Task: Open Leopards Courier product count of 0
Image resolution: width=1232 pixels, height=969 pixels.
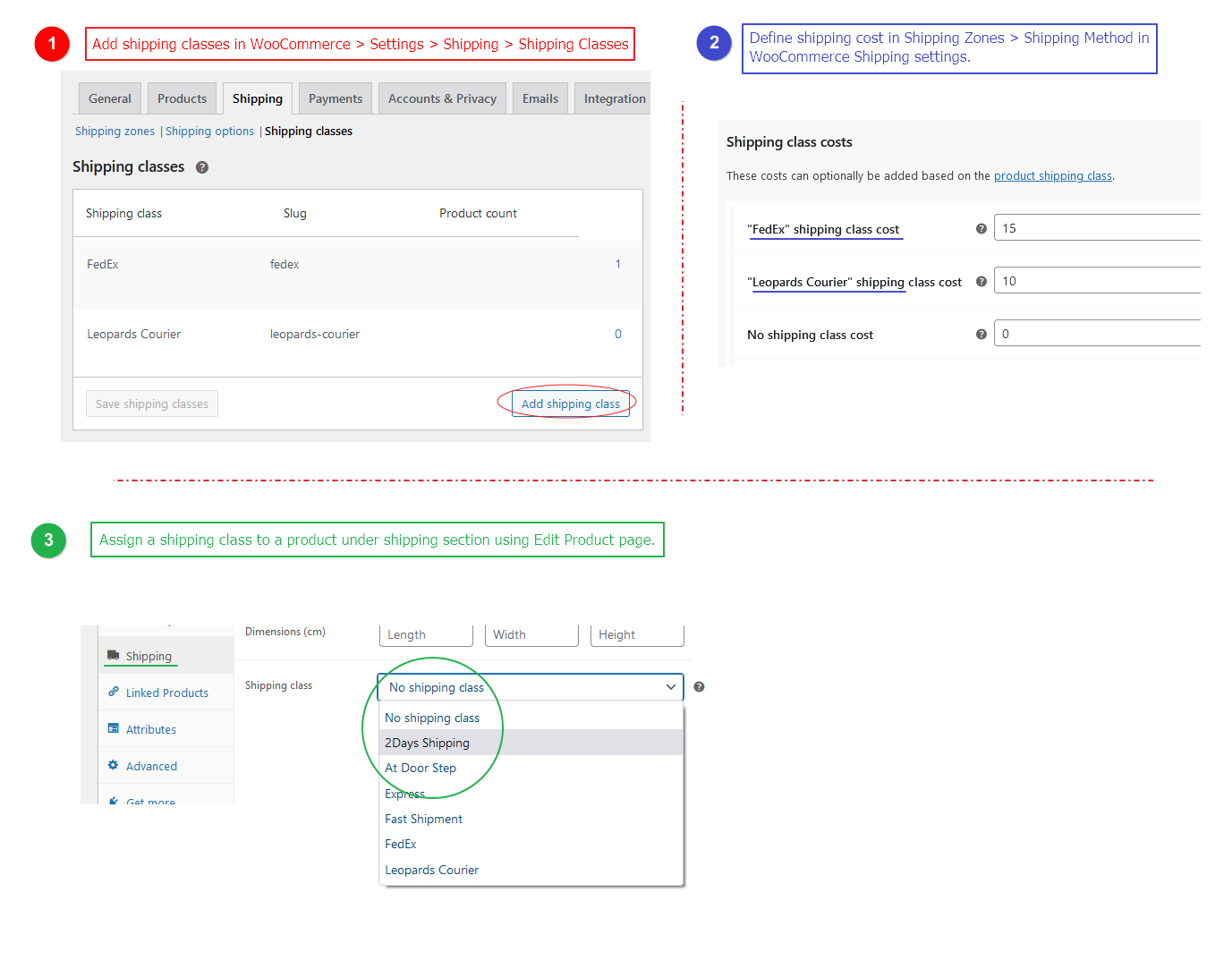Action: pos(618,334)
